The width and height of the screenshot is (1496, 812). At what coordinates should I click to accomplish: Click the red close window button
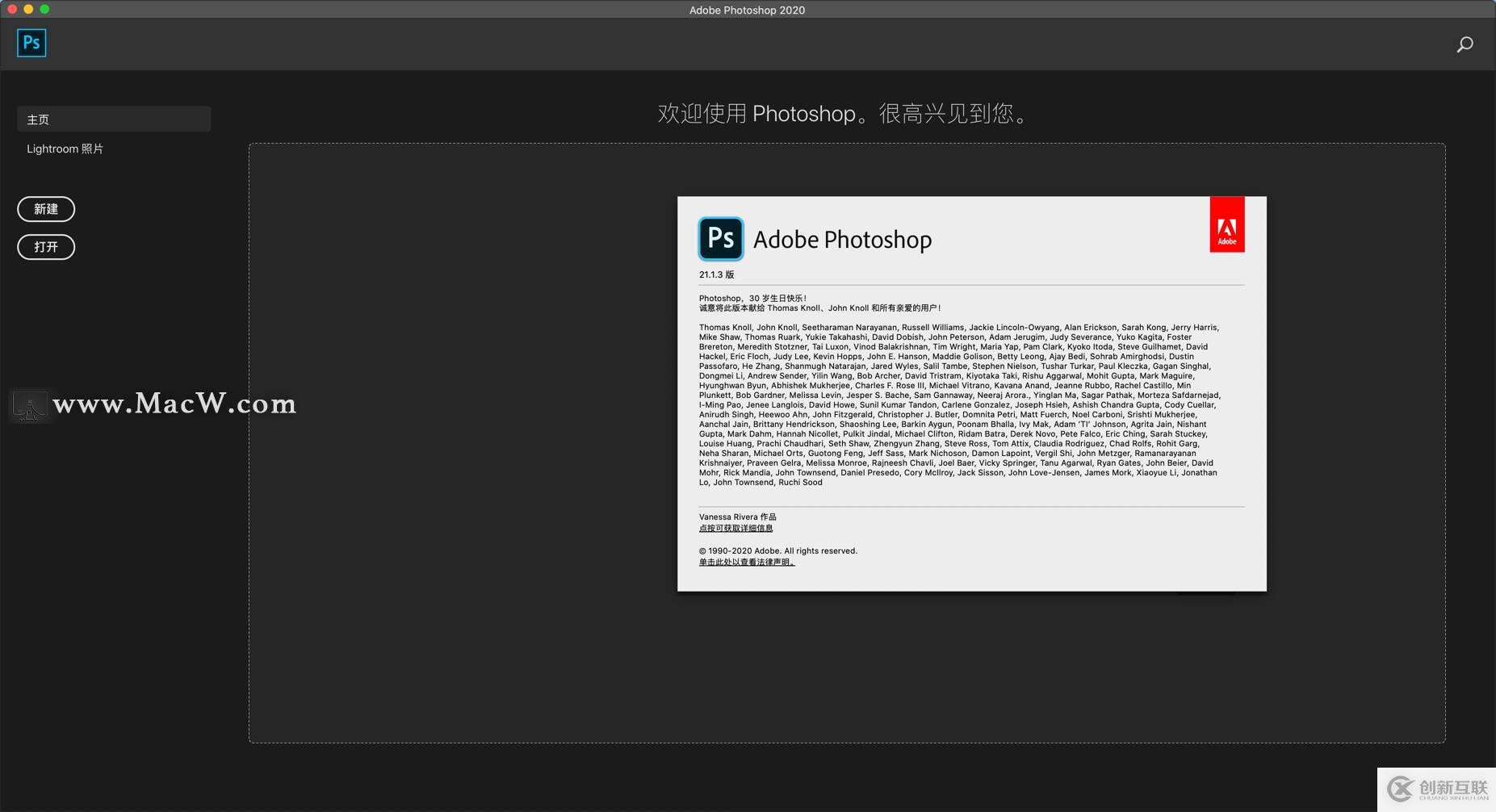point(12,9)
